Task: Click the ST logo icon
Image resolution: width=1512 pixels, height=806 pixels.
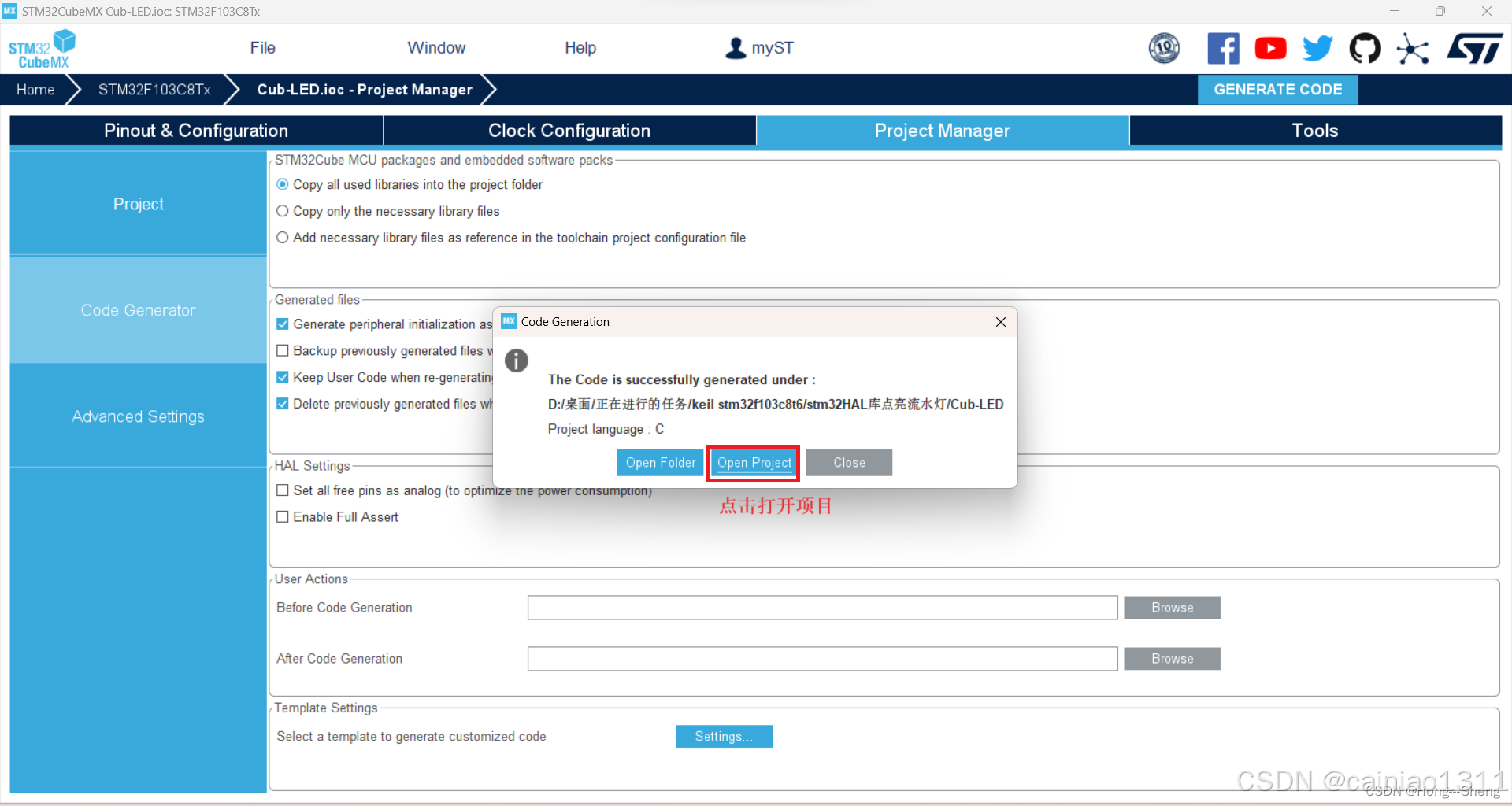Action: [x=1475, y=48]
